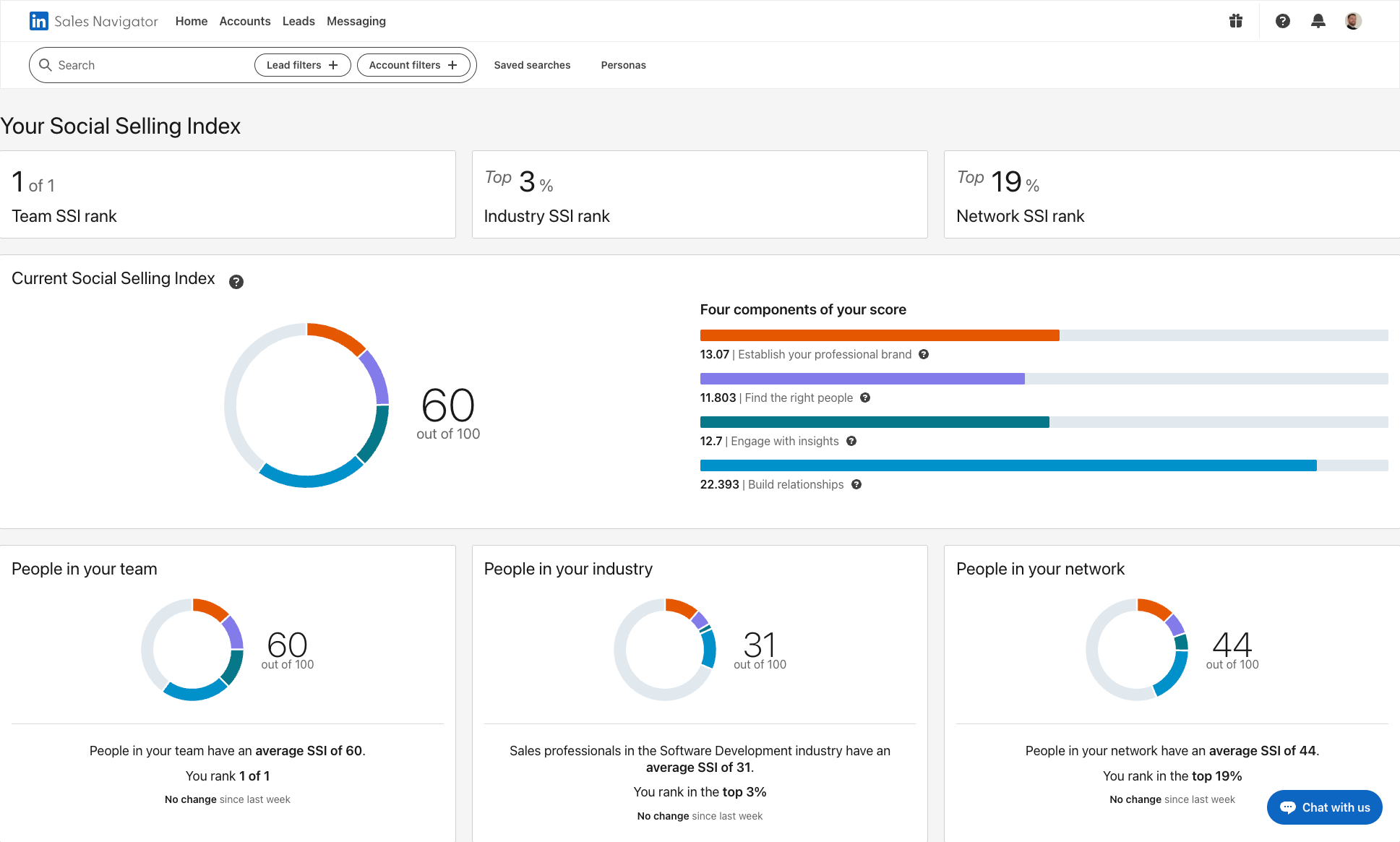Image resolution: width=1400 pixels, height=842 pixels.
Task: Open the Accounts menu item
Action: click(245, 21)
